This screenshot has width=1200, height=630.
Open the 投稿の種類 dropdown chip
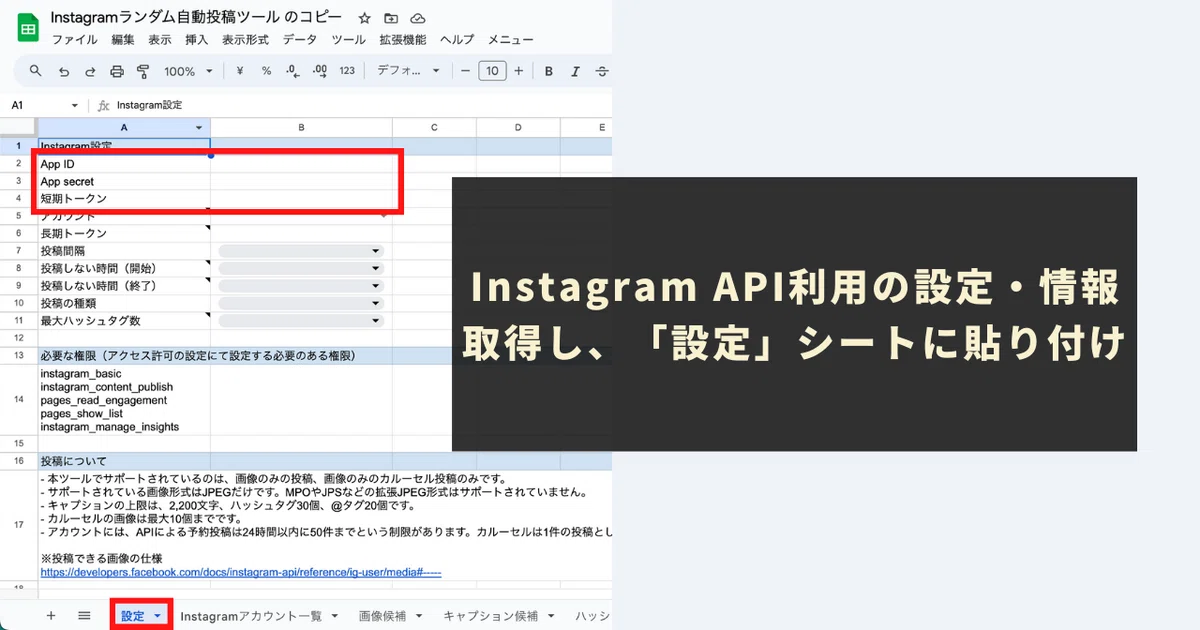coord(301,303)
